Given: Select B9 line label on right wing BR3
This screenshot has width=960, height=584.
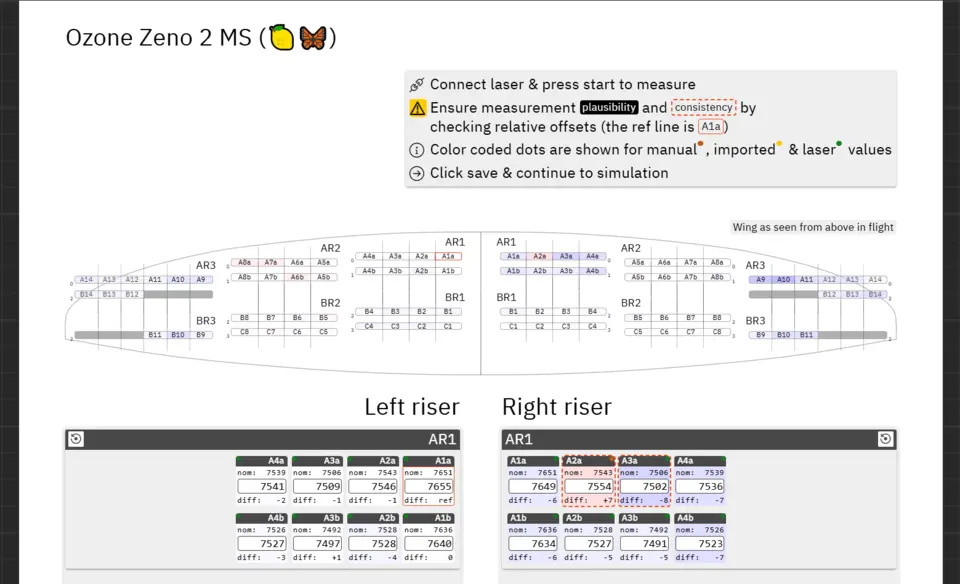Looking at the screenshot, I should tap(760, 335).
